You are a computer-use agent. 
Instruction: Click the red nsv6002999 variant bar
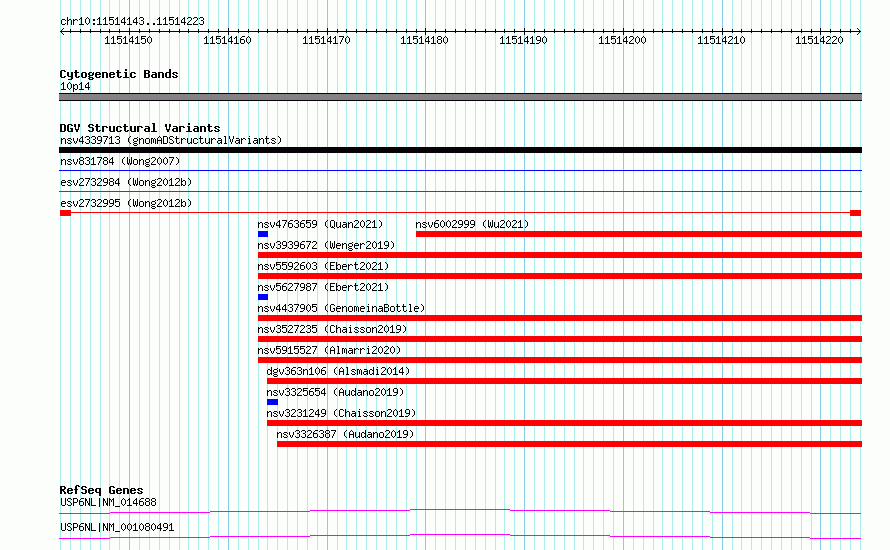tap(639, 234)
